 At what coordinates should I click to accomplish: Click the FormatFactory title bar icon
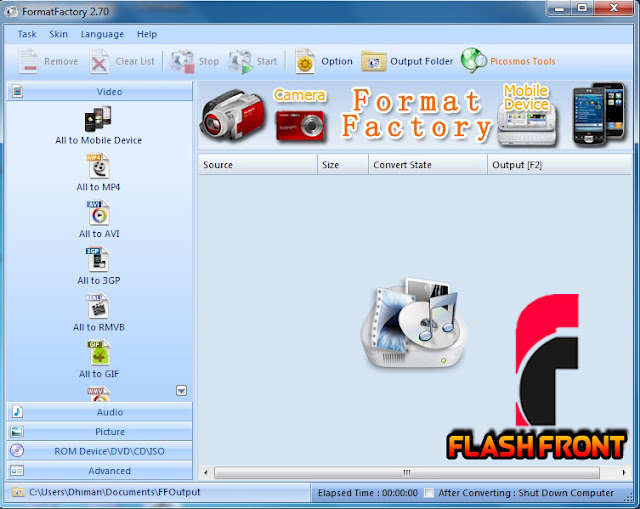pos(11,11)
